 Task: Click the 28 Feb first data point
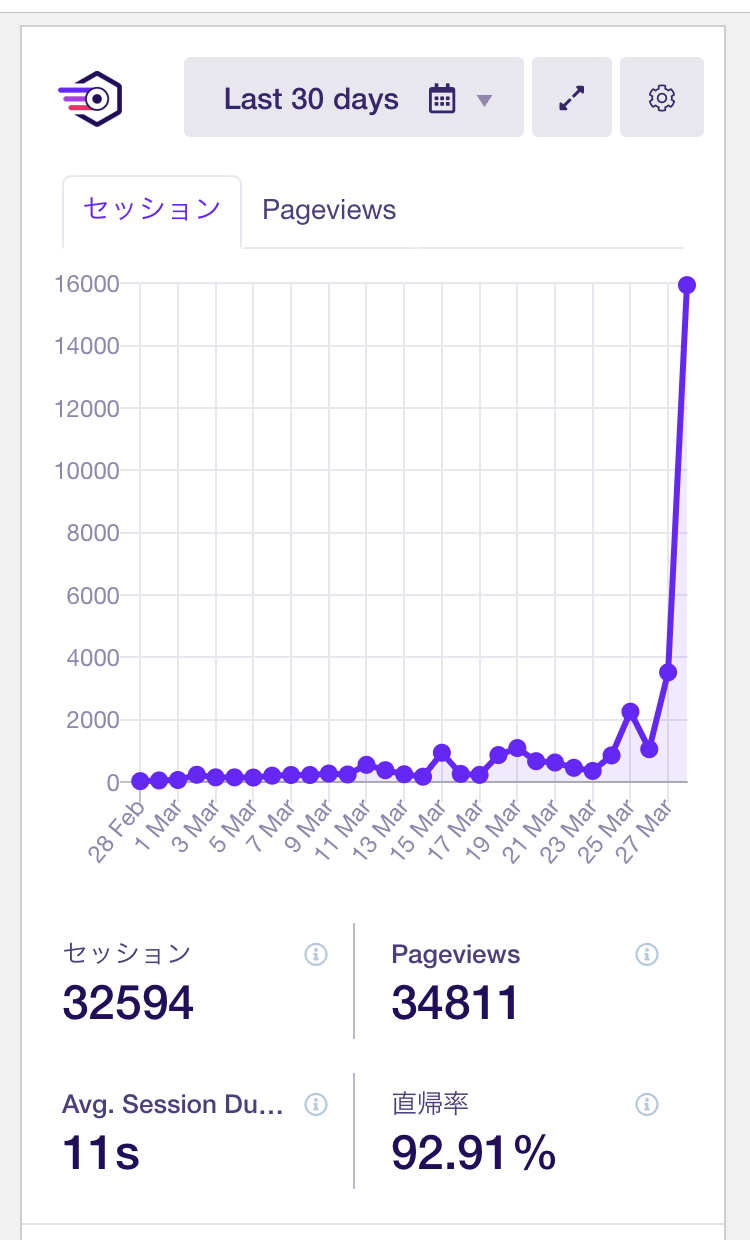140,781
